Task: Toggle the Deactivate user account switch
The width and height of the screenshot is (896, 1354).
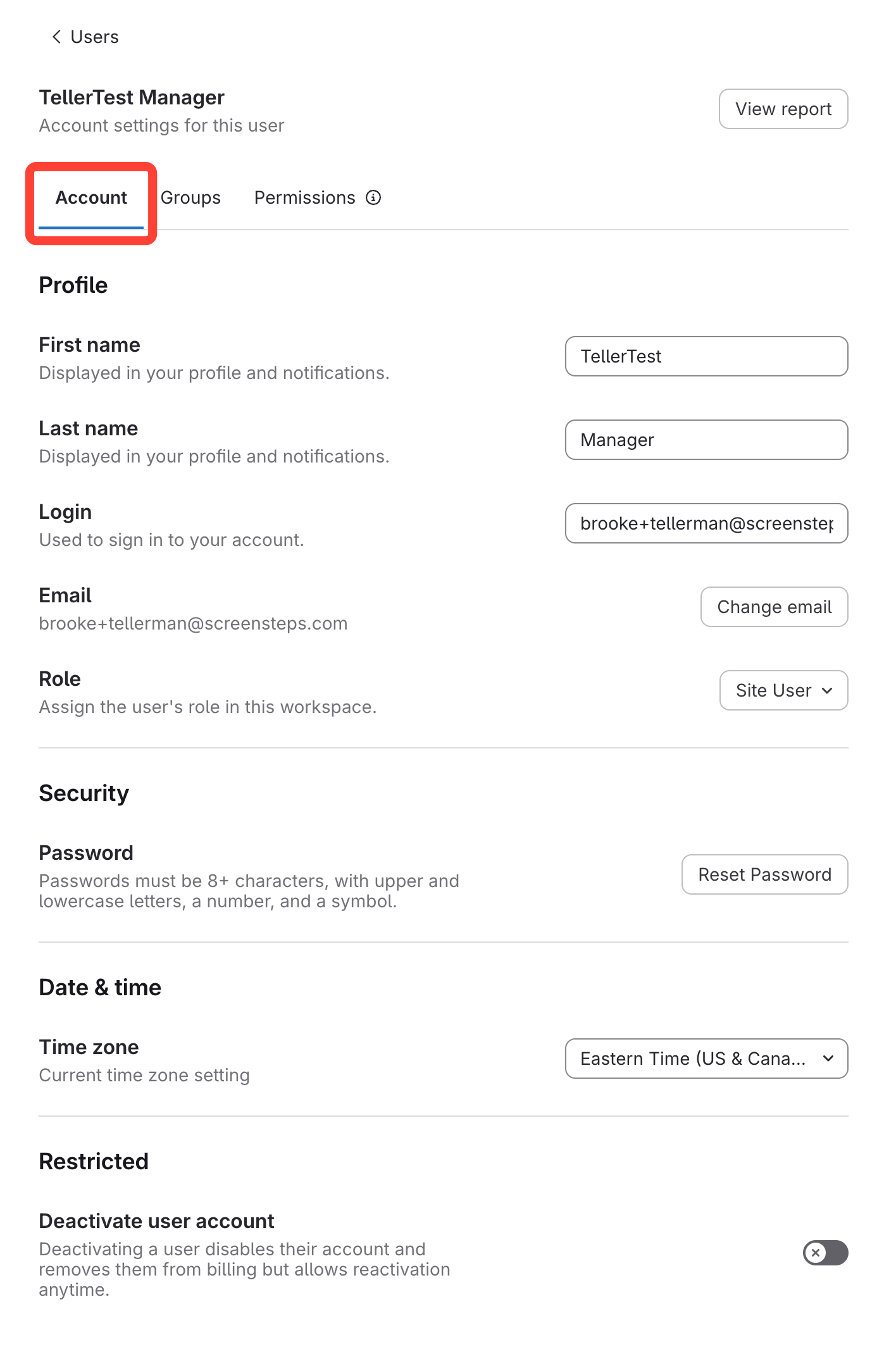Action: tap(825, 1253)
